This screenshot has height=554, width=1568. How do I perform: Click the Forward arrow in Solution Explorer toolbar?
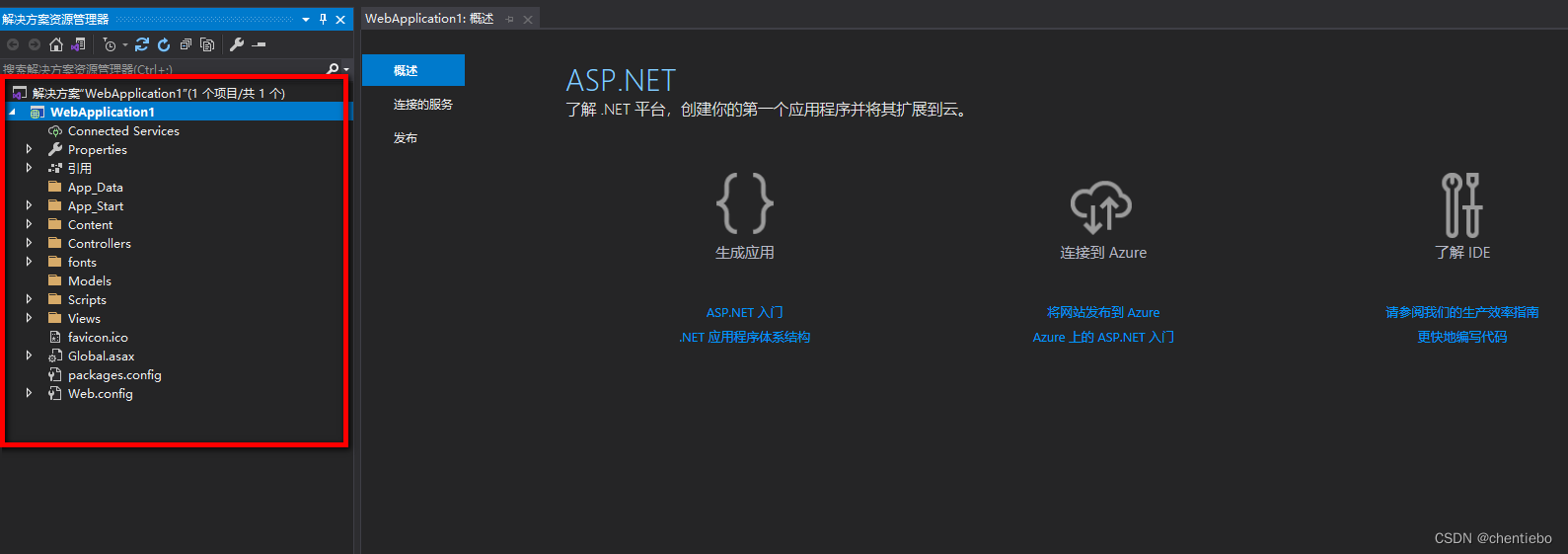35,44
